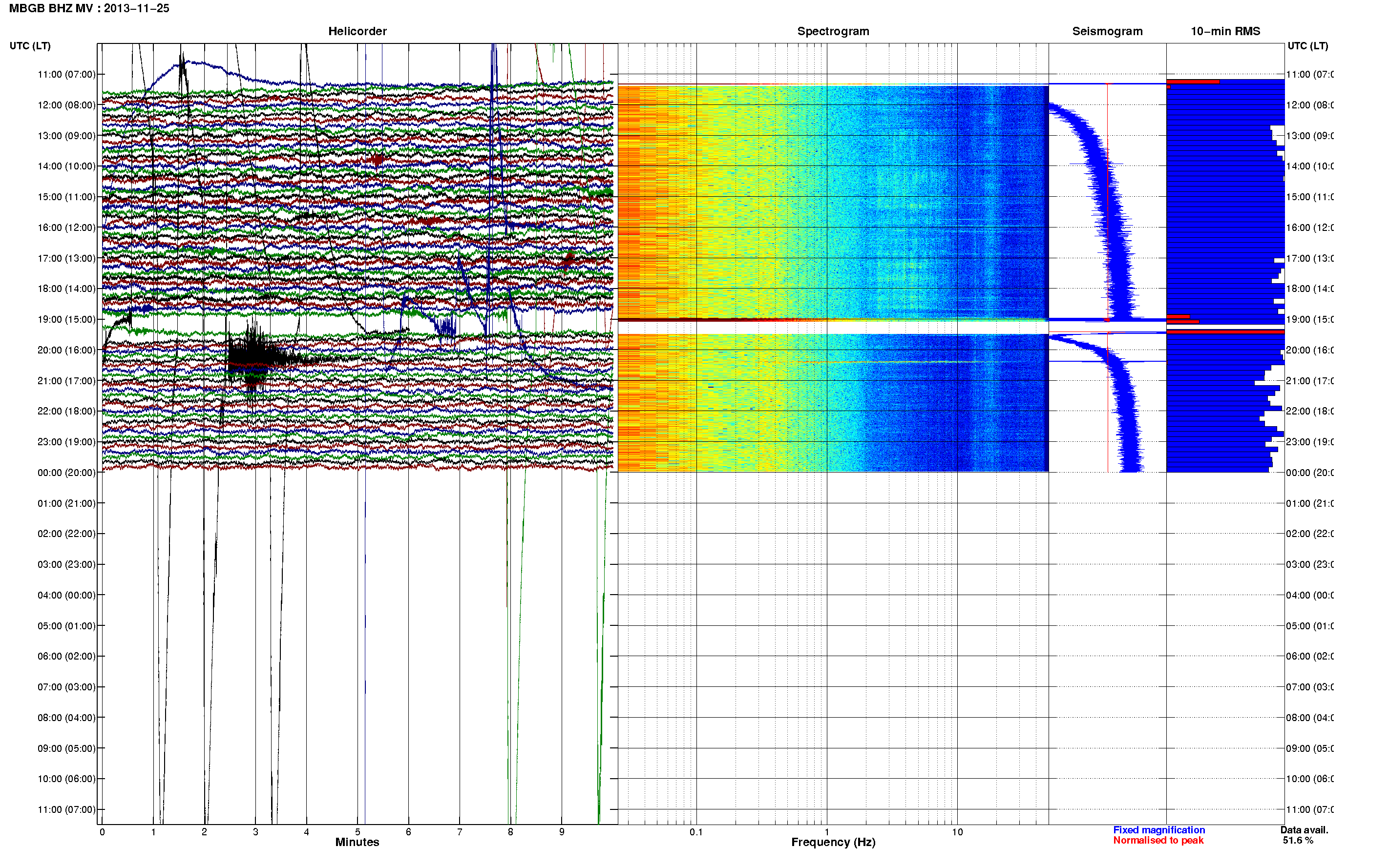Click the left '13:00 (09:00)' time label
This screenshot has height=868, width=1389.
point(66,136)
